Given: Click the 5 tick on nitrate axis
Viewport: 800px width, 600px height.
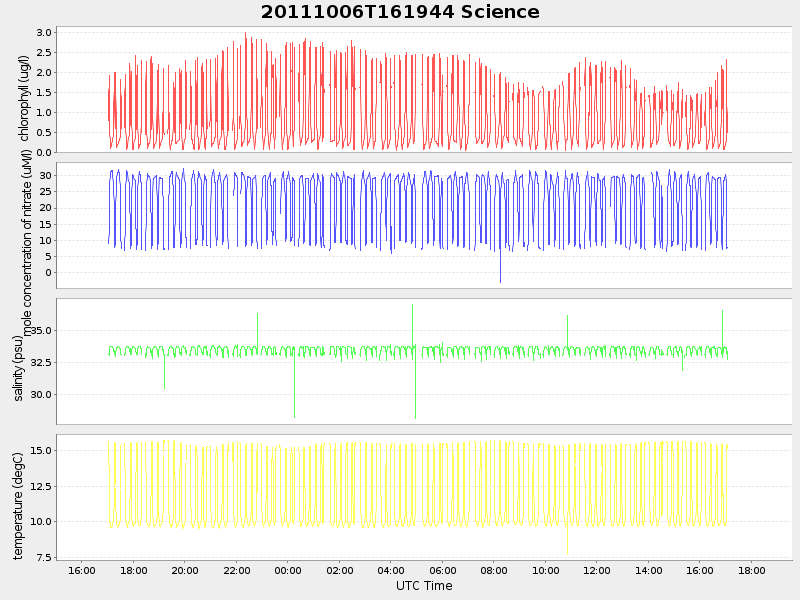Looking at the screenshot, I should (x=48, y=257).
